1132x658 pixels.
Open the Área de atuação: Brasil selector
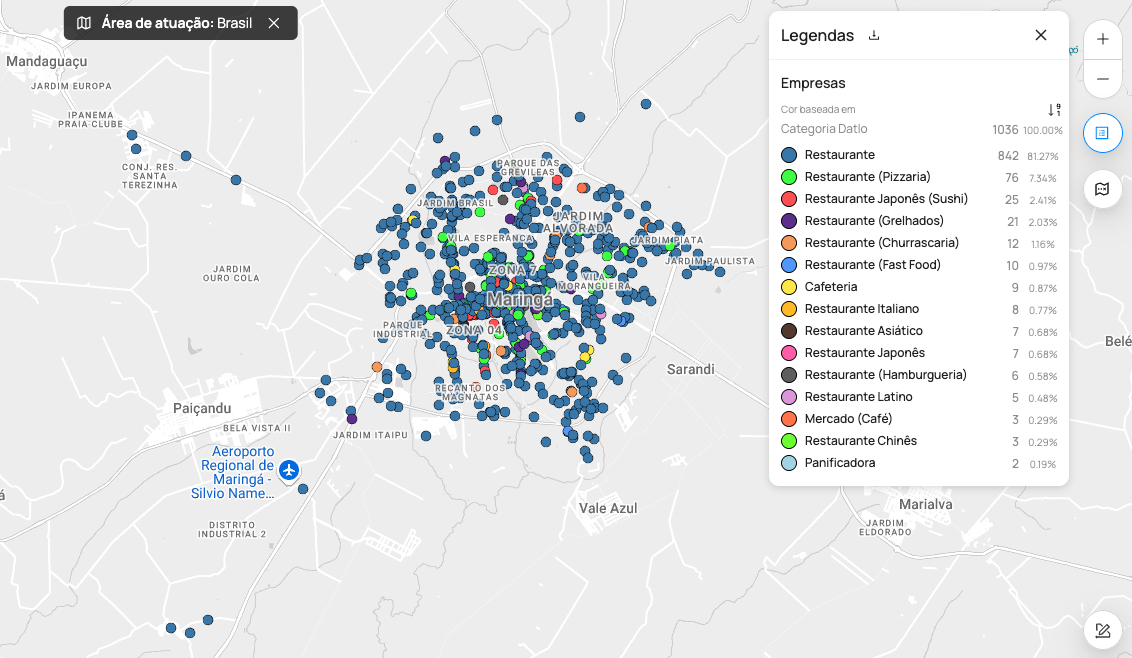click(x=177, y=23)
